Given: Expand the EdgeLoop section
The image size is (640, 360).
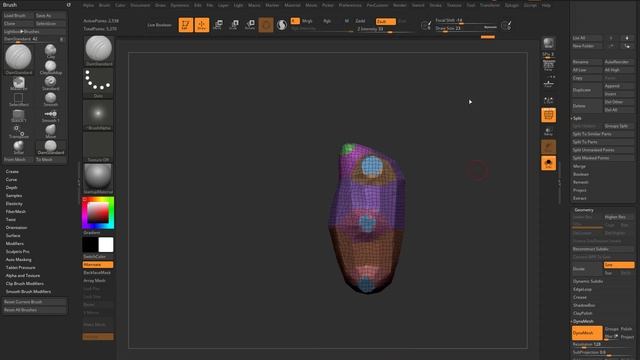Looking at the screenshot, I should point(582,289).
